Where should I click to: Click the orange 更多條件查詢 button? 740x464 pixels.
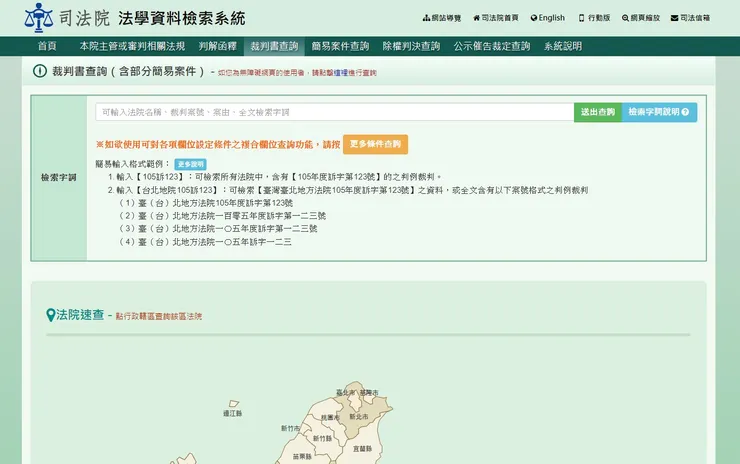click(375, 144)
